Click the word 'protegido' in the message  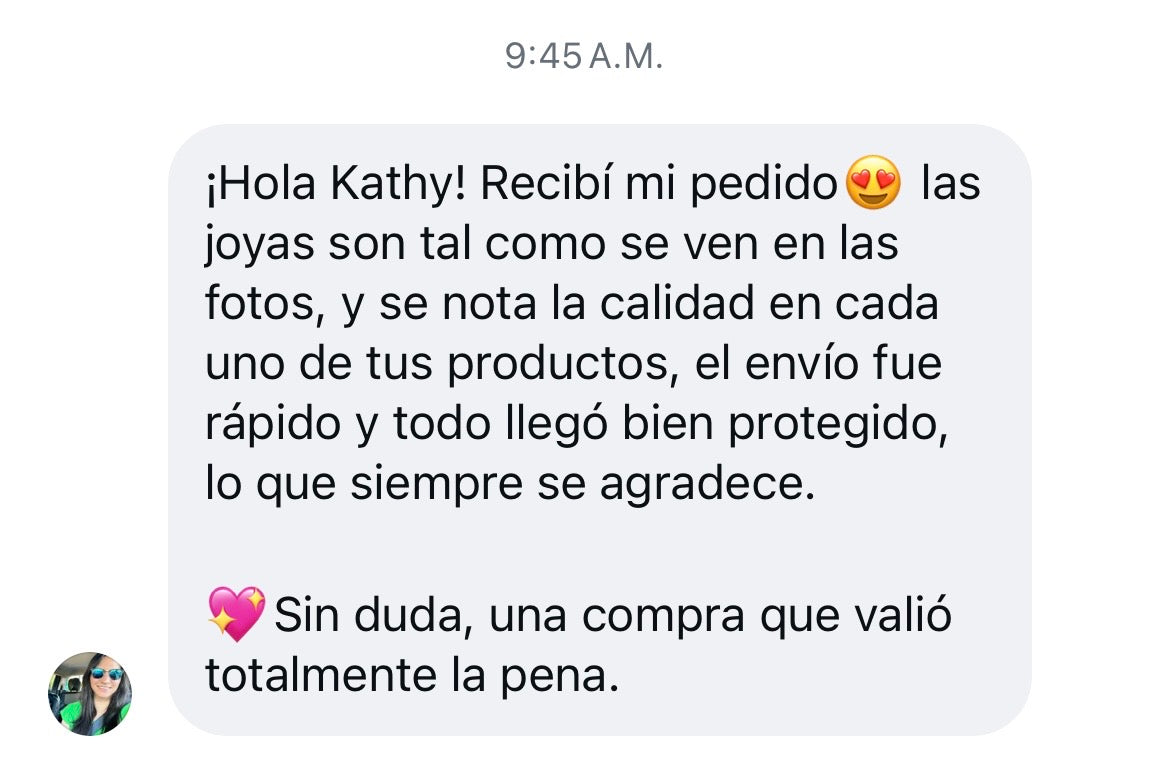(x=837, y=424)
